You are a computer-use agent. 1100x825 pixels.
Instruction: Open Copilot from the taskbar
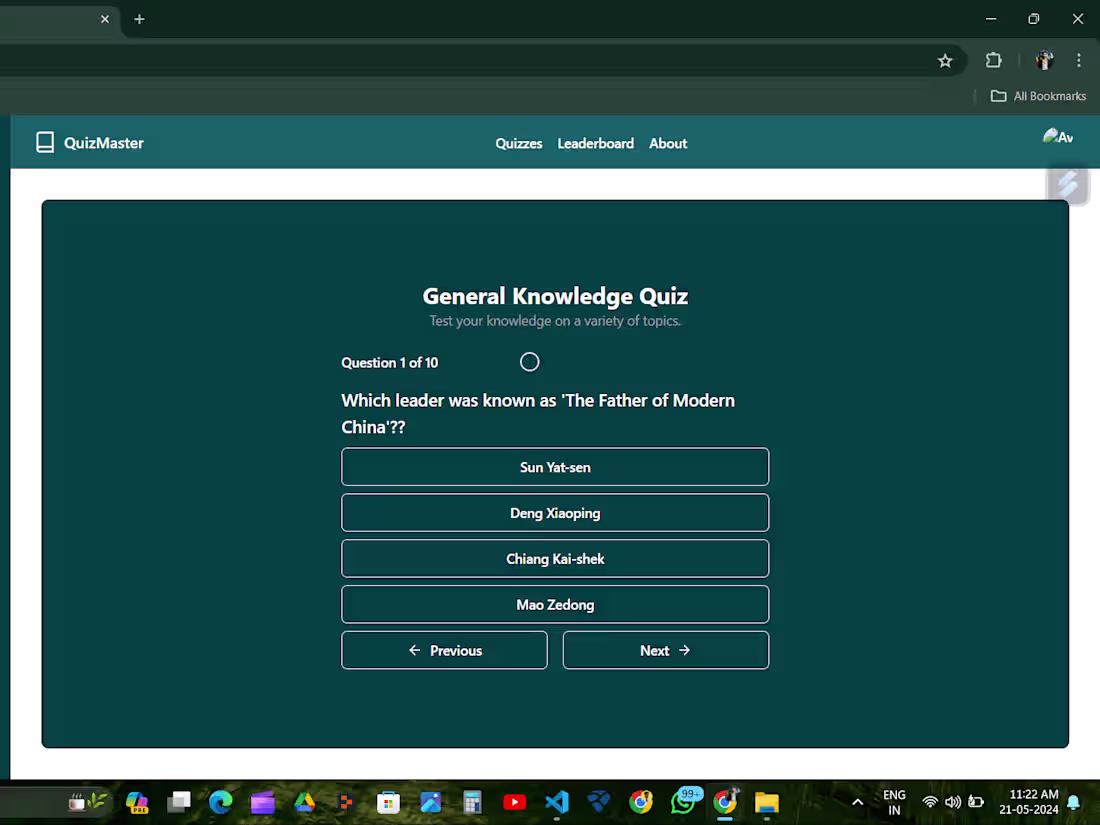[137, 802]
